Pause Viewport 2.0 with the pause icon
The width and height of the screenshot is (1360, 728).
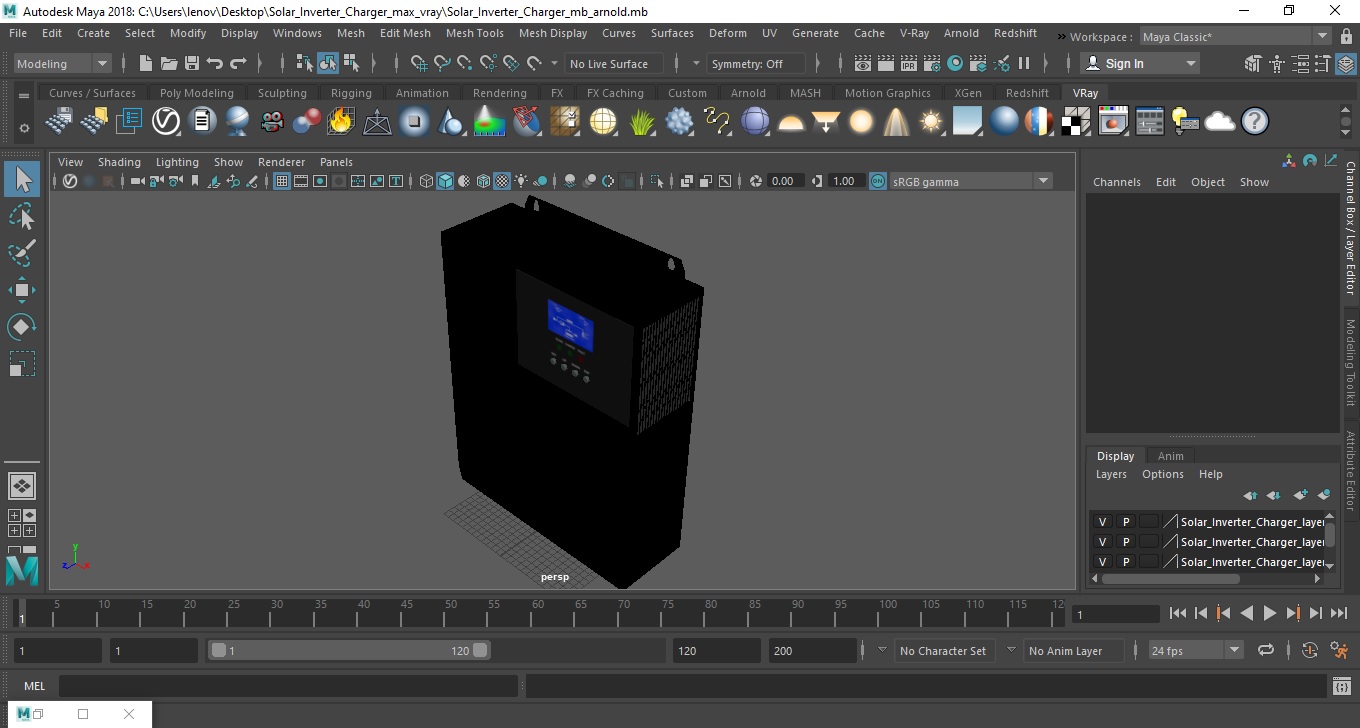[x=1024, y=63]
